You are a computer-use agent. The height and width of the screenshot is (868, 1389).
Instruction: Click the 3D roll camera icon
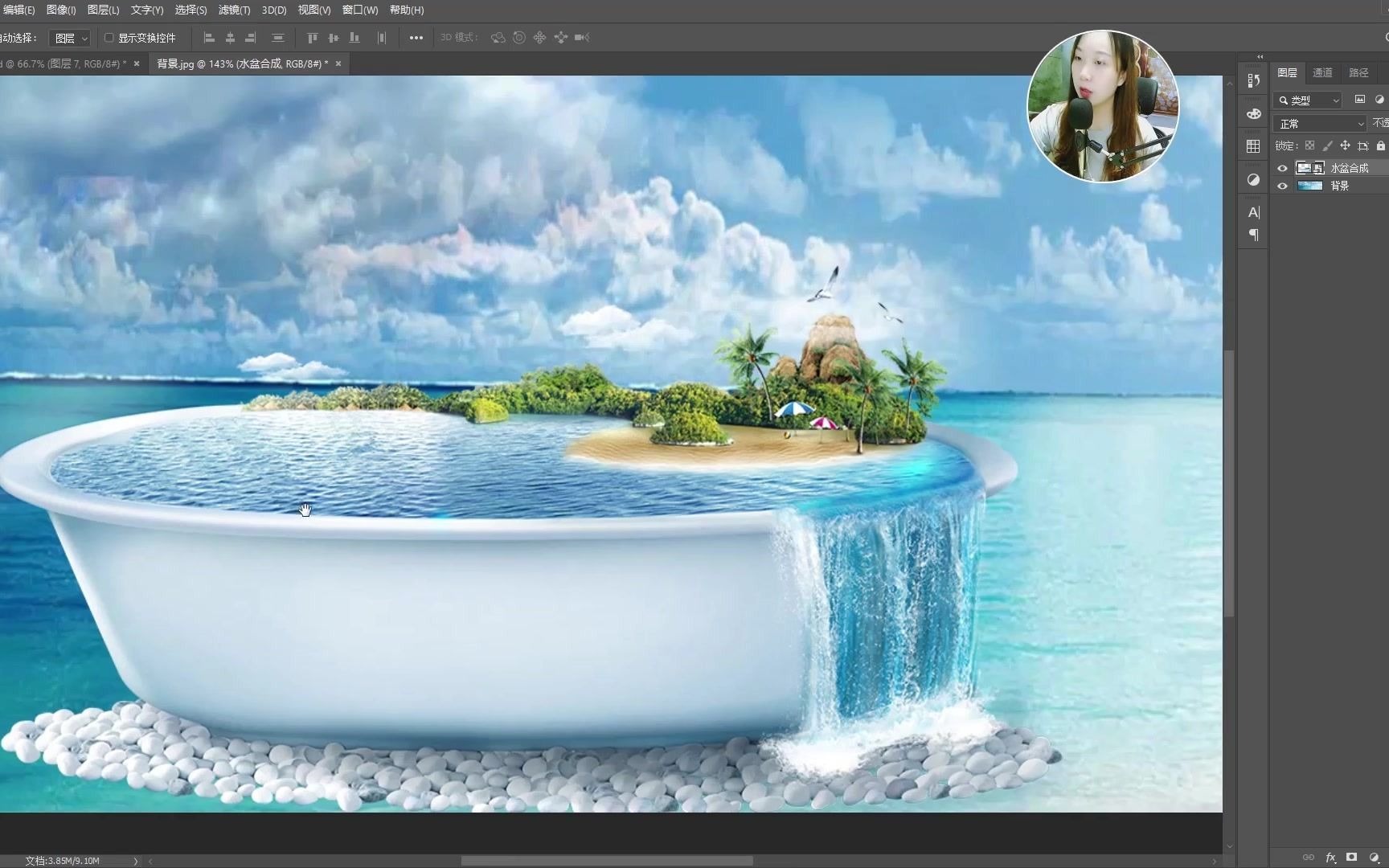[x=519, y=38]
